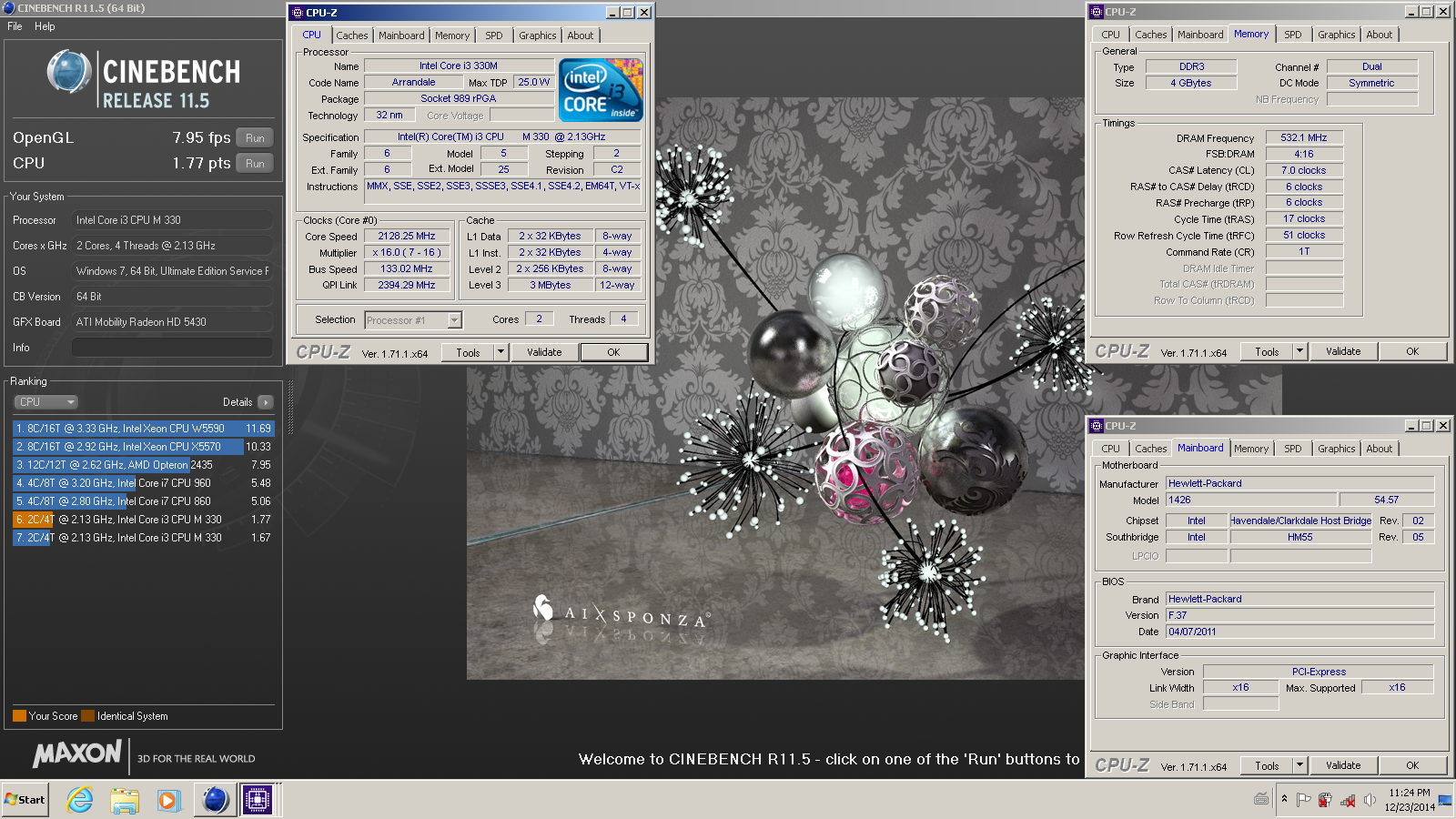
Task: Open Mainboard tab in front CPU-Z window
Action: pos(401,35)
